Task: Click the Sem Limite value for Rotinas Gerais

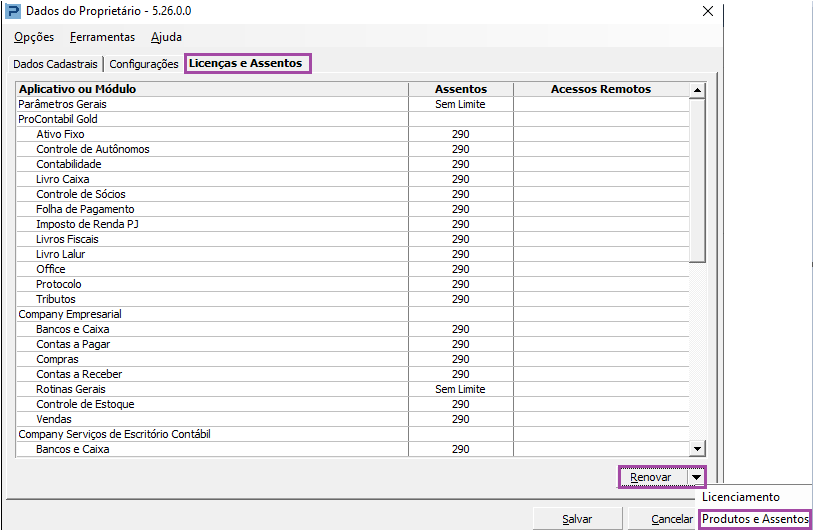Action: (x=460, y=389)
